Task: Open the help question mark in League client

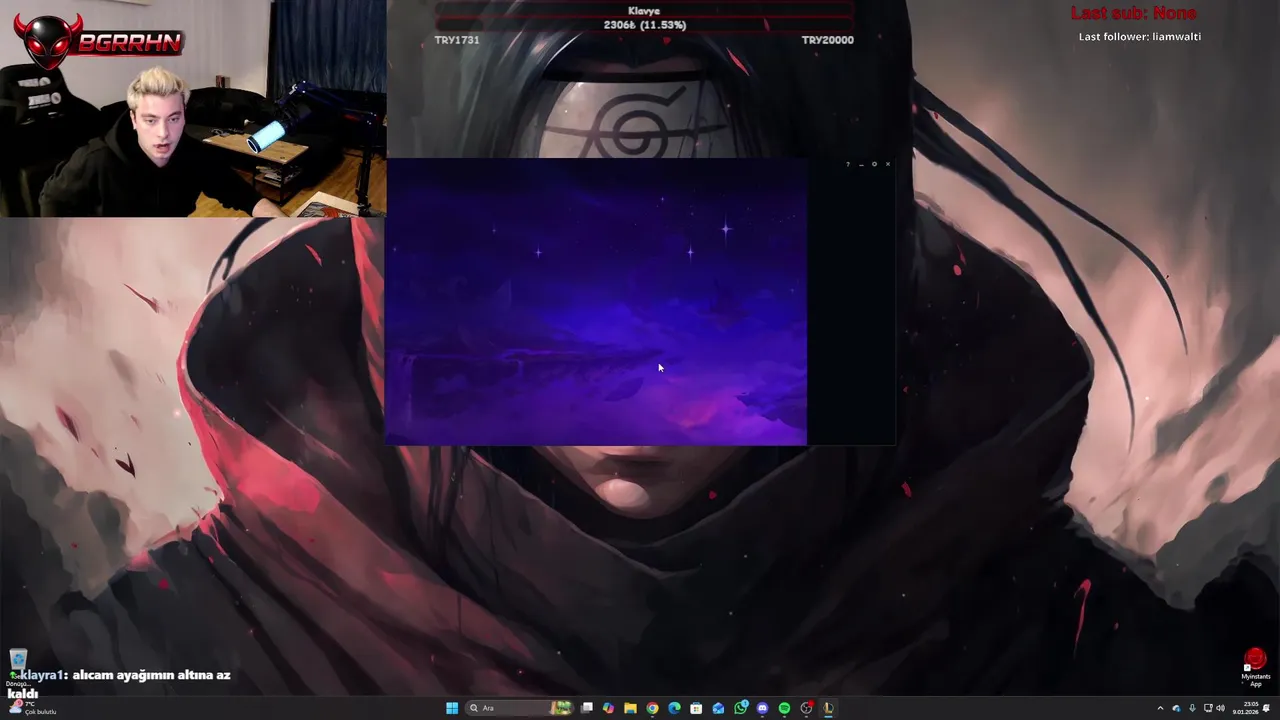Action: (848, 164)
